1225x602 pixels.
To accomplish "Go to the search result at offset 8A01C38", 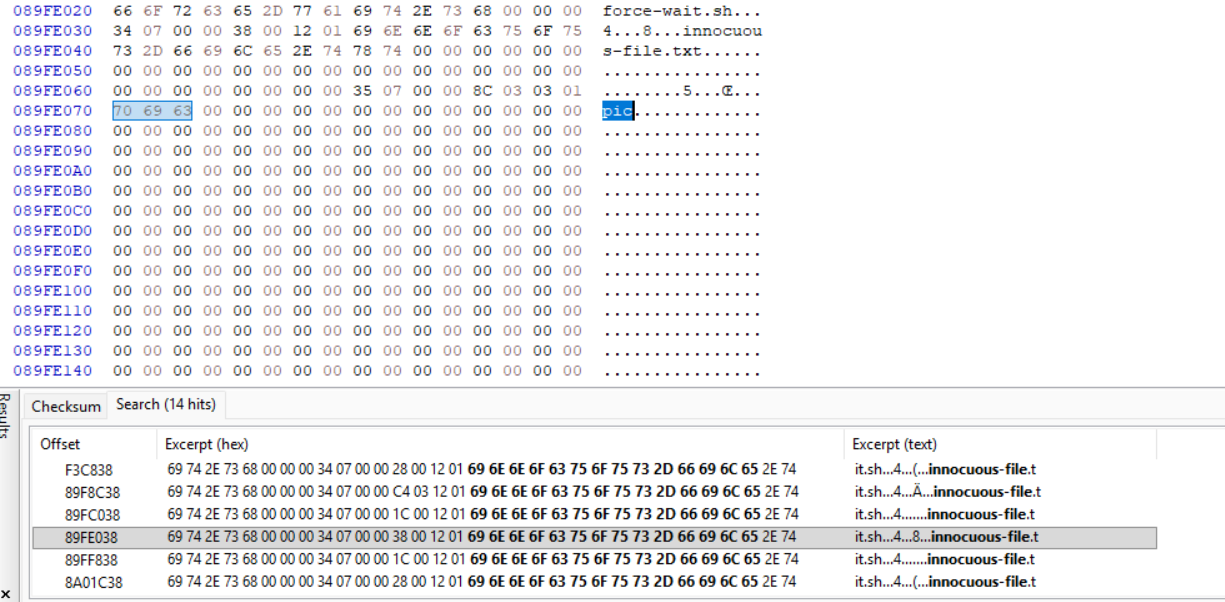I will pyautogui.click(x=93, y=582).
